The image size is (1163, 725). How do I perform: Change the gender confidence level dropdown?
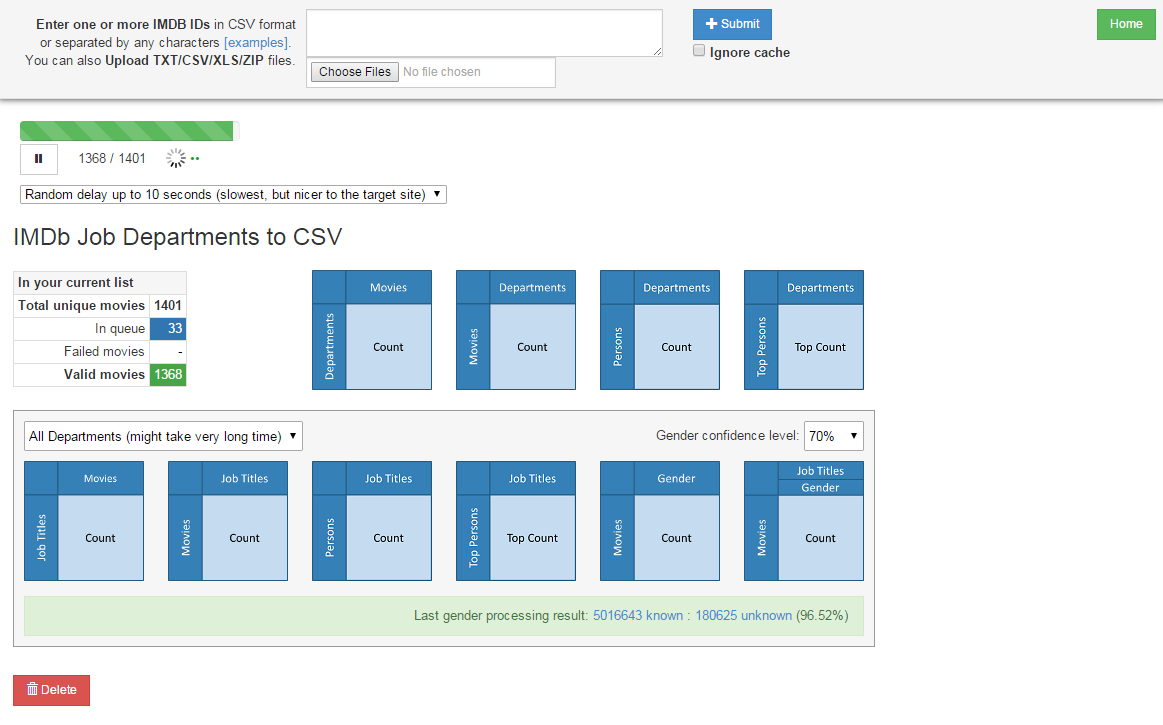834,436
